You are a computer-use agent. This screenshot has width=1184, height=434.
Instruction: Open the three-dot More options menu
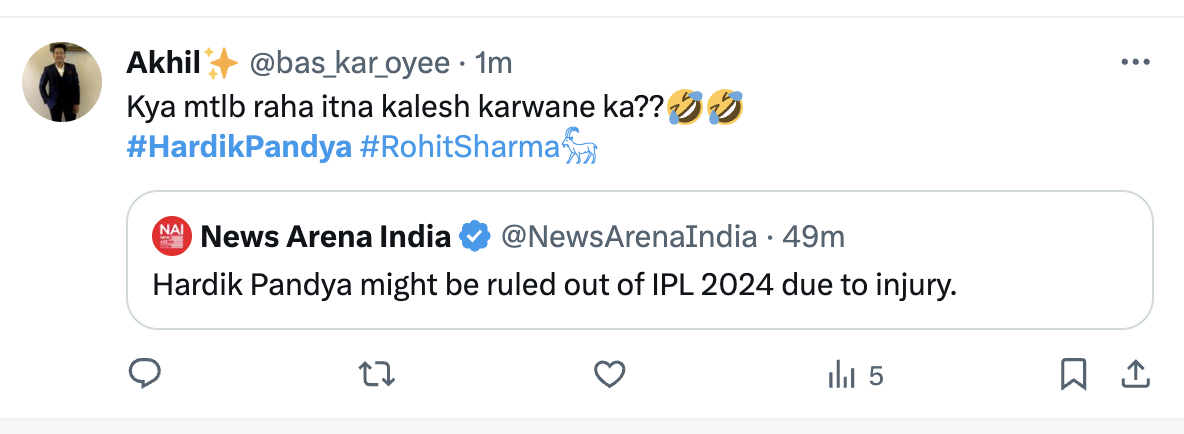[1135, 62]
